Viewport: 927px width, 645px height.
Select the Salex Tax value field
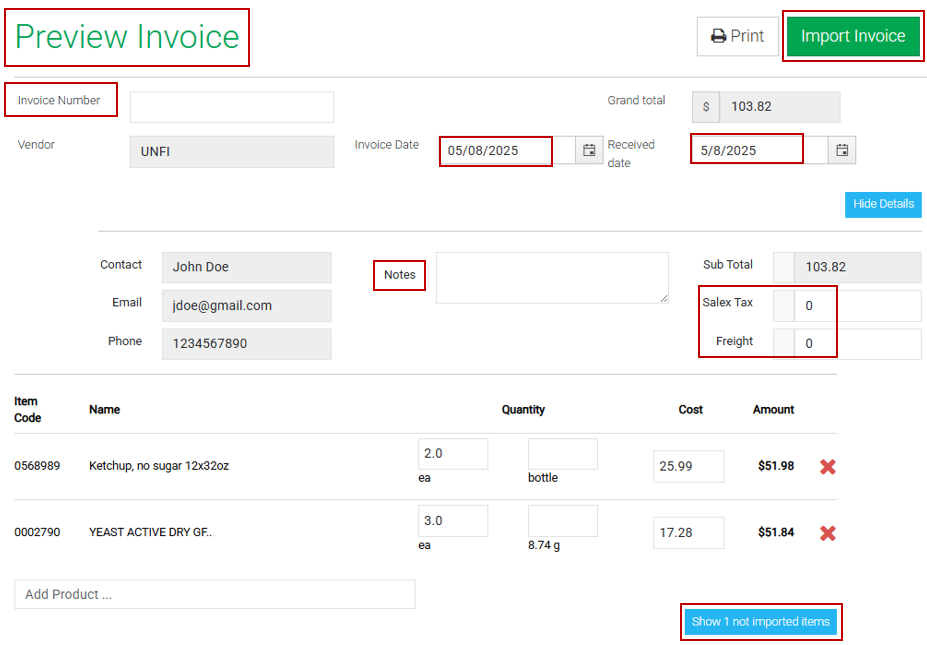pyautogui.click(x=857, y=306)
